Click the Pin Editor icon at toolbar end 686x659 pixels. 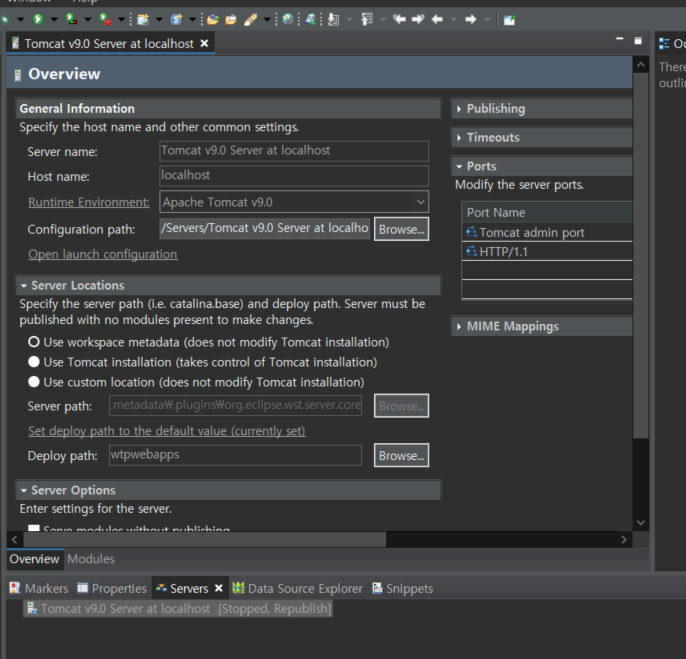point(509,20)
